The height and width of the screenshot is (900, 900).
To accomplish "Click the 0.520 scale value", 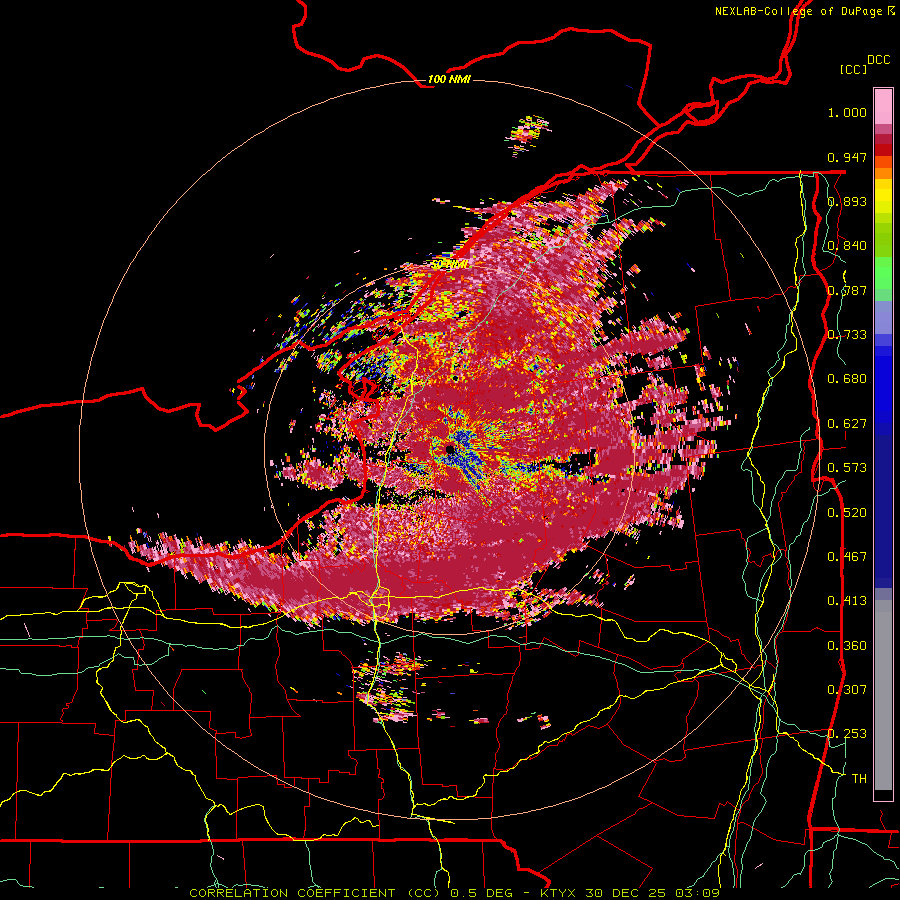I will pyautogui.click(x=847, y=513).
